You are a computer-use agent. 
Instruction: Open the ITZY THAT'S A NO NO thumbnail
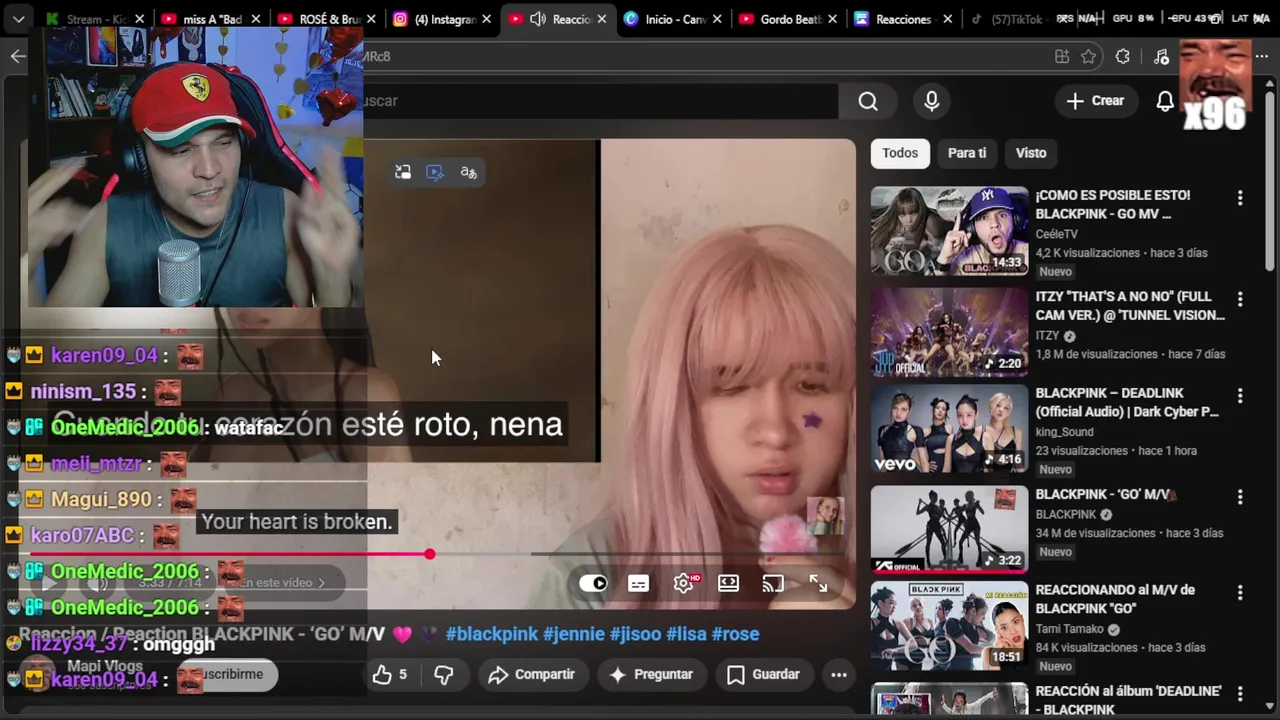coord(949,332)
